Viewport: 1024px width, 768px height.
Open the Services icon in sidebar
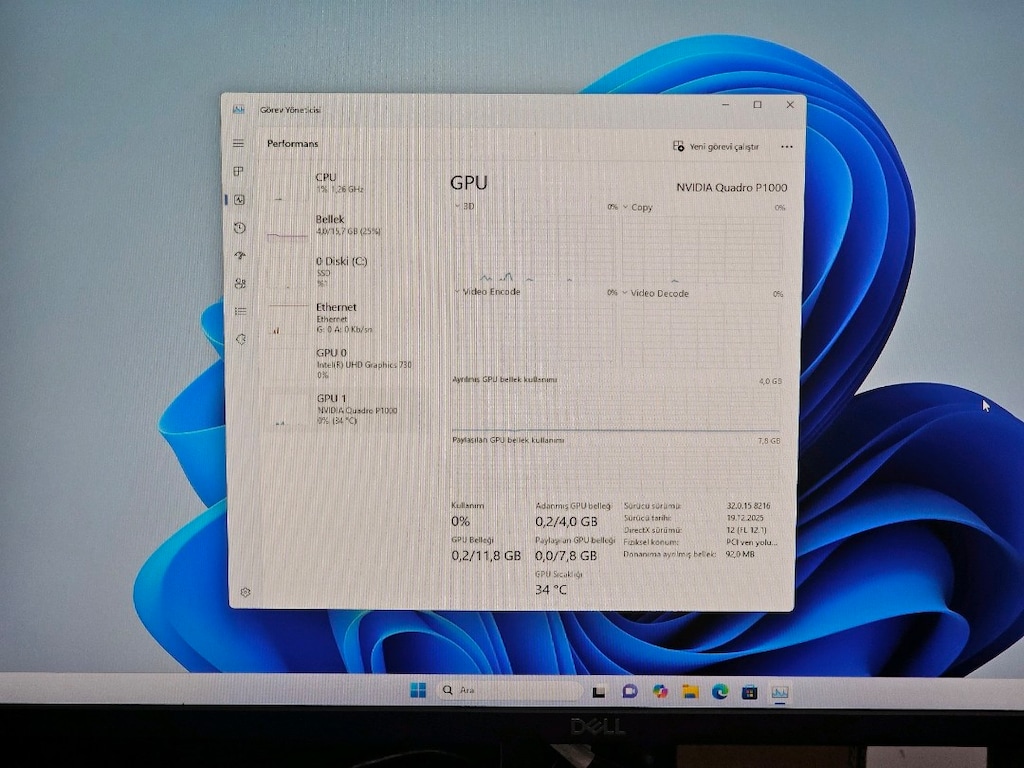tap(240, 340)
